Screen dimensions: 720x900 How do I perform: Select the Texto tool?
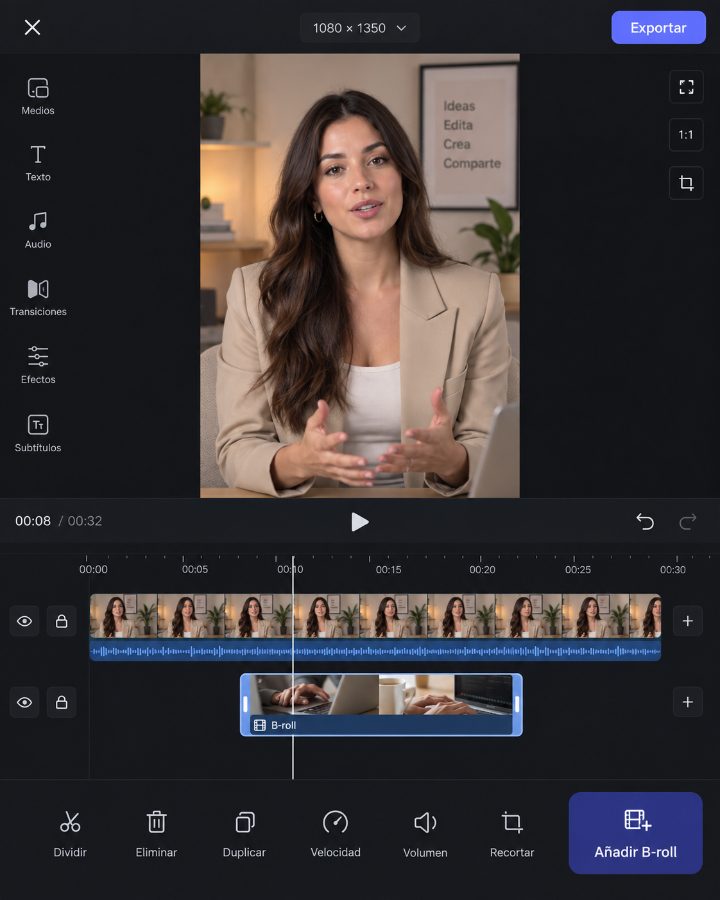point(38,164)
